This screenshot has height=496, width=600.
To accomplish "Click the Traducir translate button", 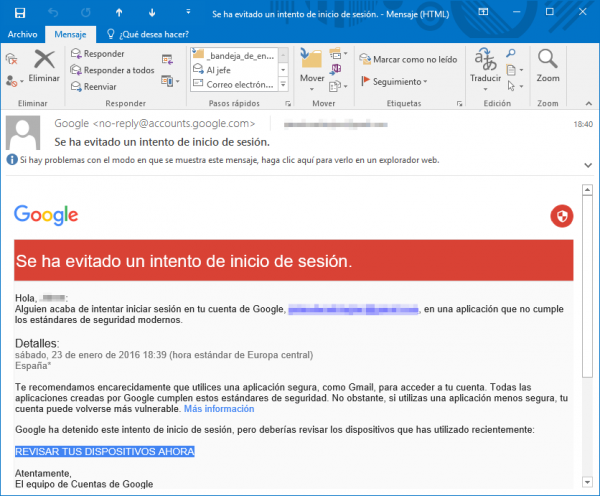I will 486,69.
